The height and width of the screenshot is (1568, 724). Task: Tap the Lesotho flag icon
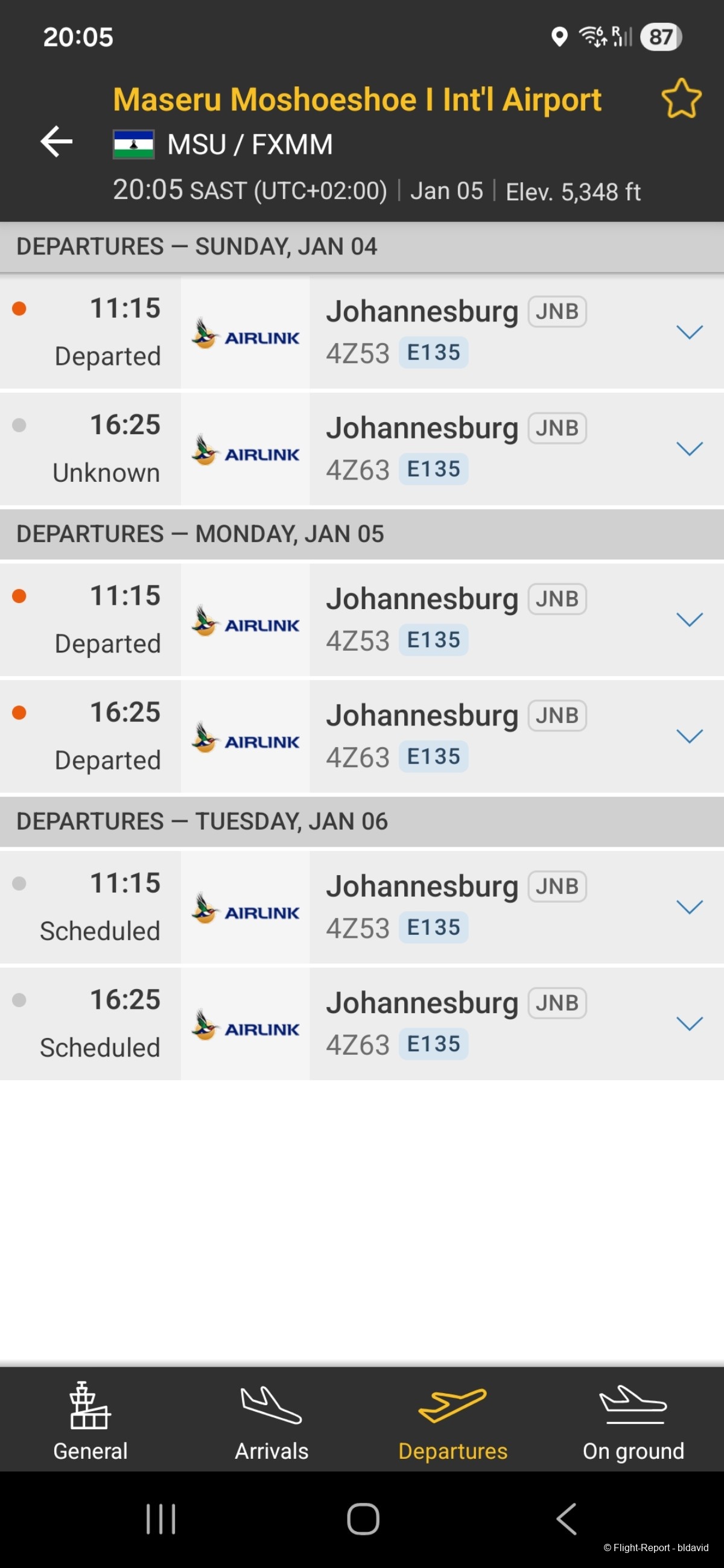[133, 144]
